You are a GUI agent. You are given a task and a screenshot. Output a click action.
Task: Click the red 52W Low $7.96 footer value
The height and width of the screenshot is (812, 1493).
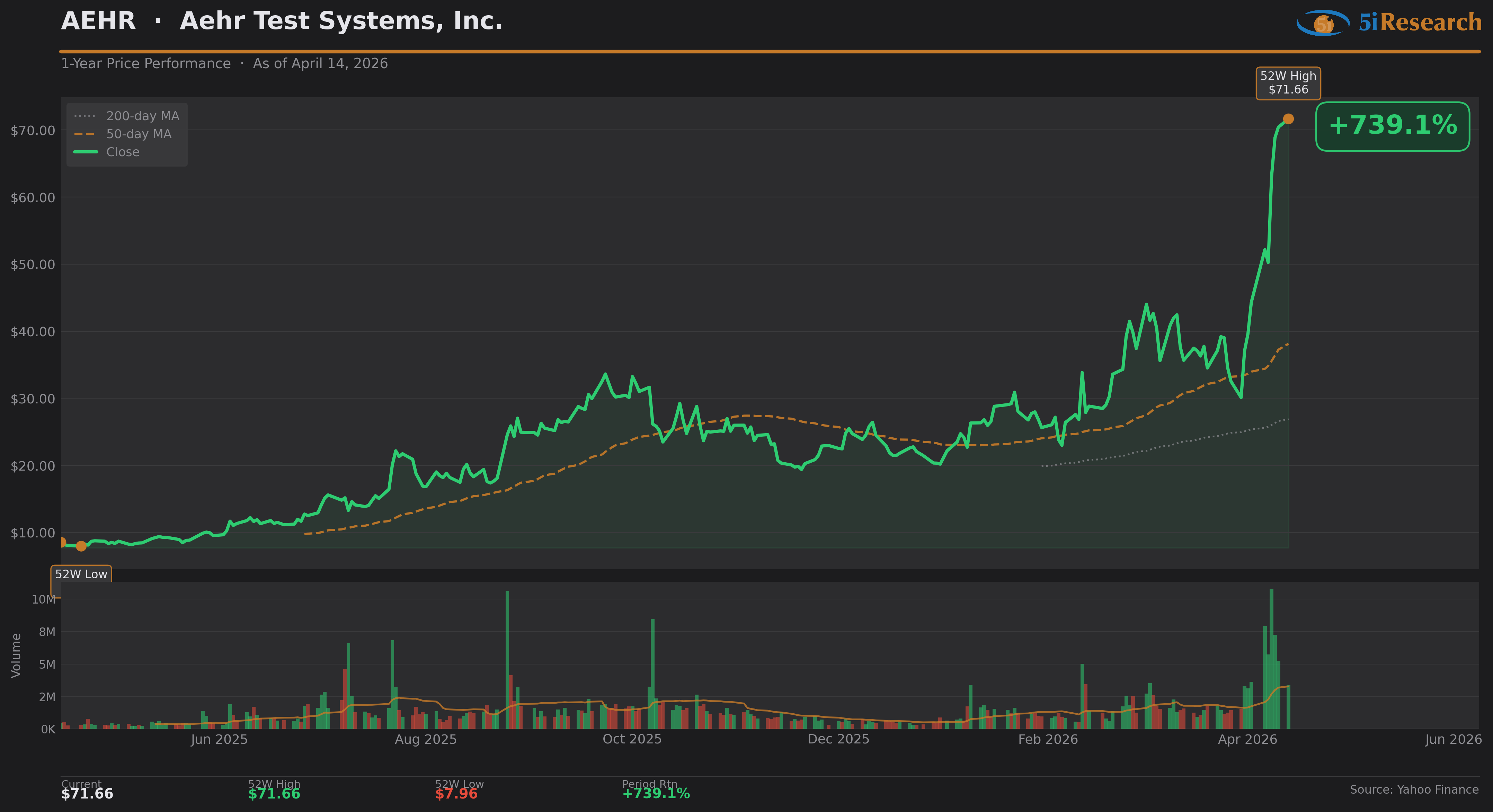[x=456, y=793]
